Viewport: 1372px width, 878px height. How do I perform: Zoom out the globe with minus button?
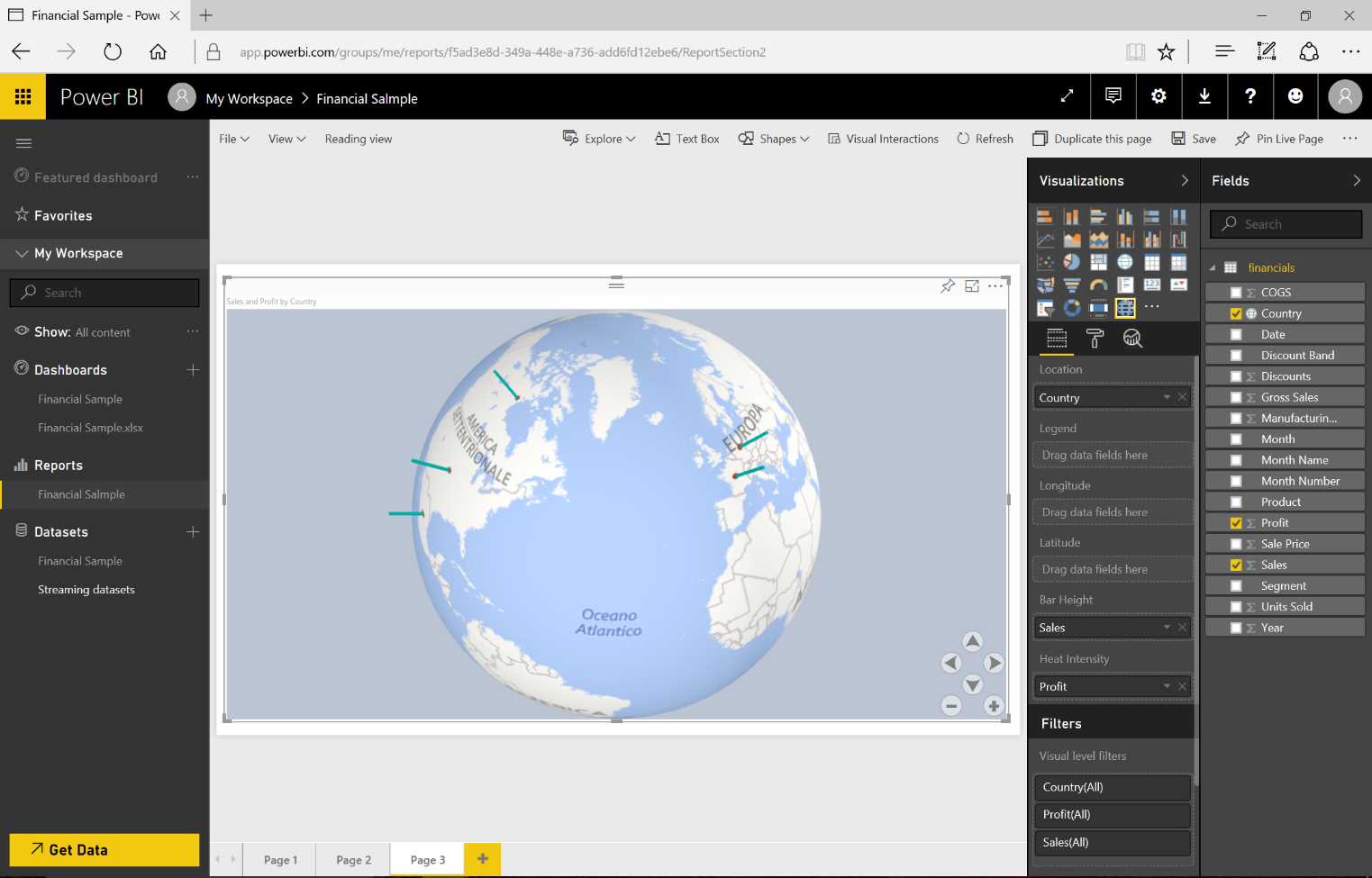pos(951,706)
